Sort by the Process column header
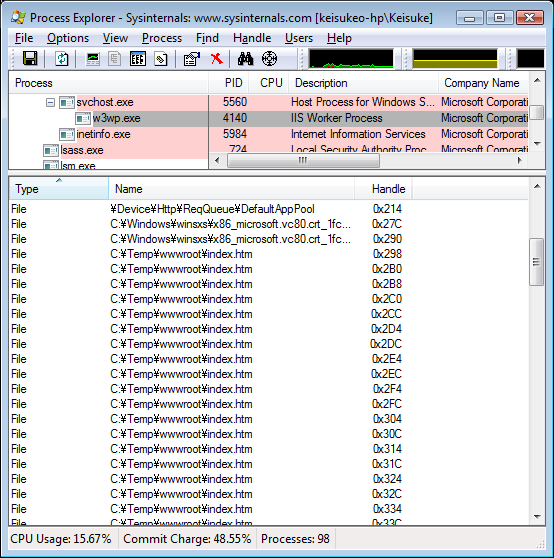The image size is (554, 558). [109, 83]
